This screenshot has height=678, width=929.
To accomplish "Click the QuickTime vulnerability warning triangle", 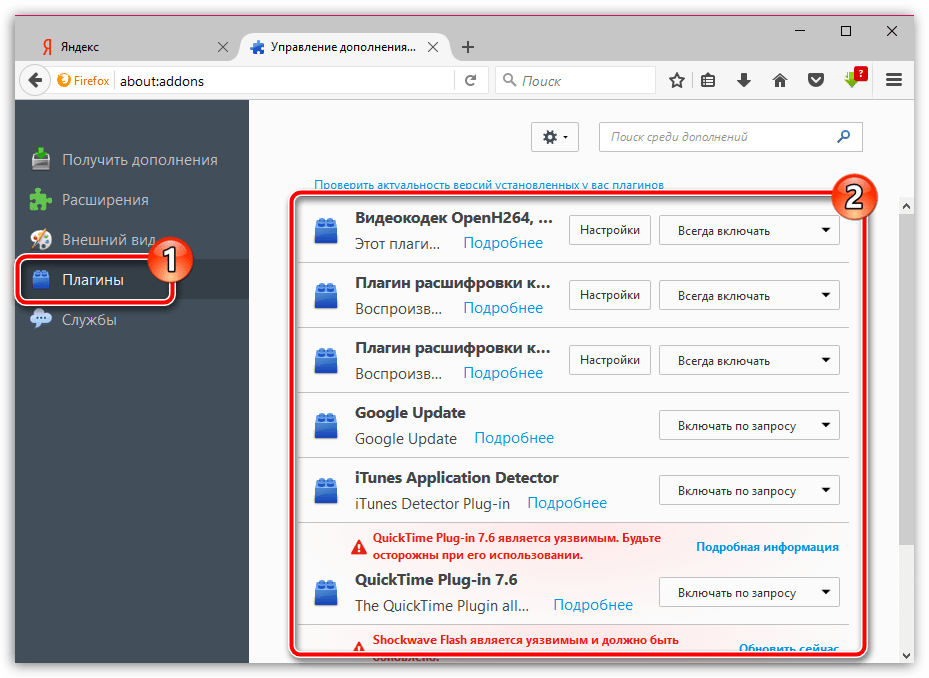I will click(x=359, y=547).
